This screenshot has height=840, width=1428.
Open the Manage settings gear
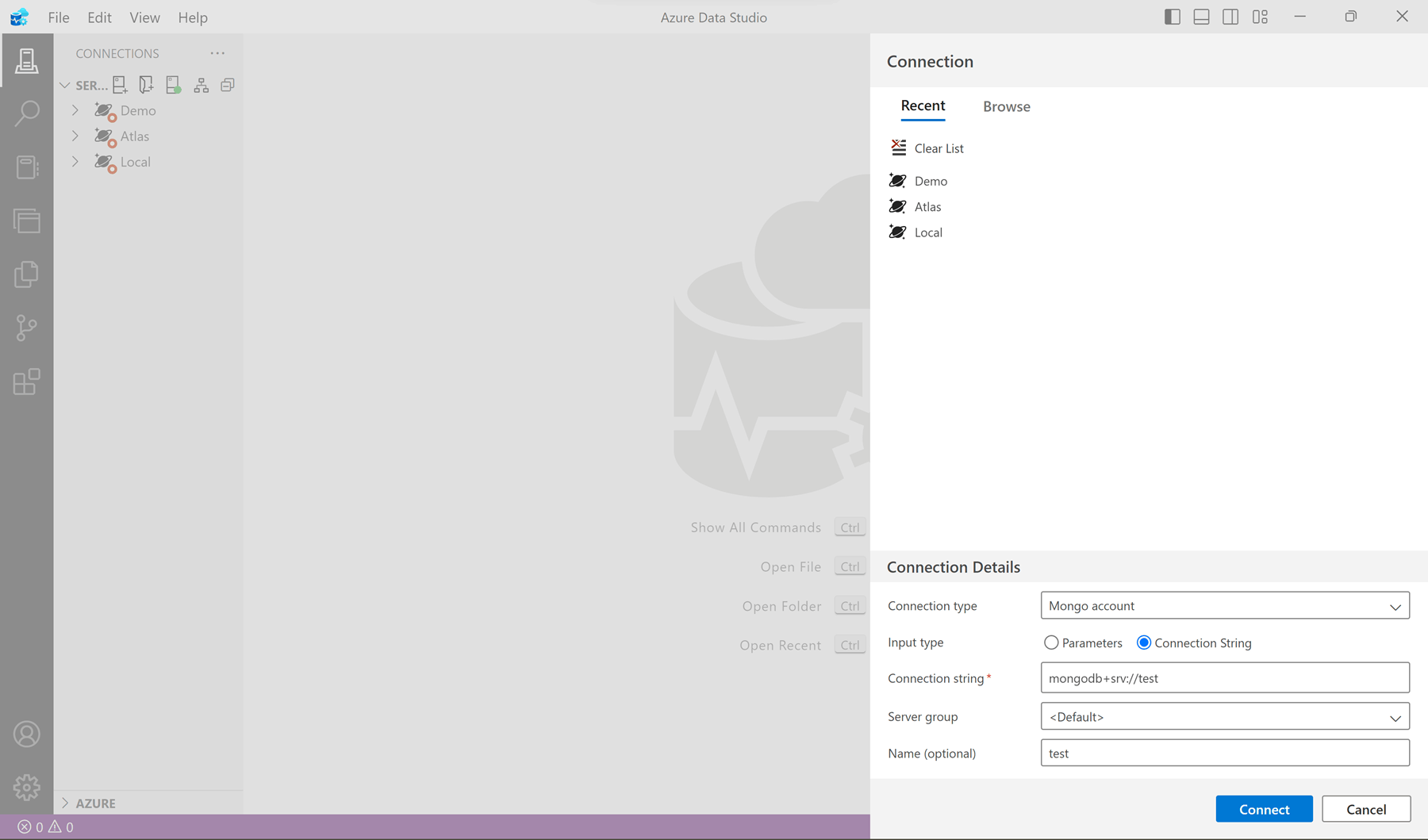[x=27, y=788]
